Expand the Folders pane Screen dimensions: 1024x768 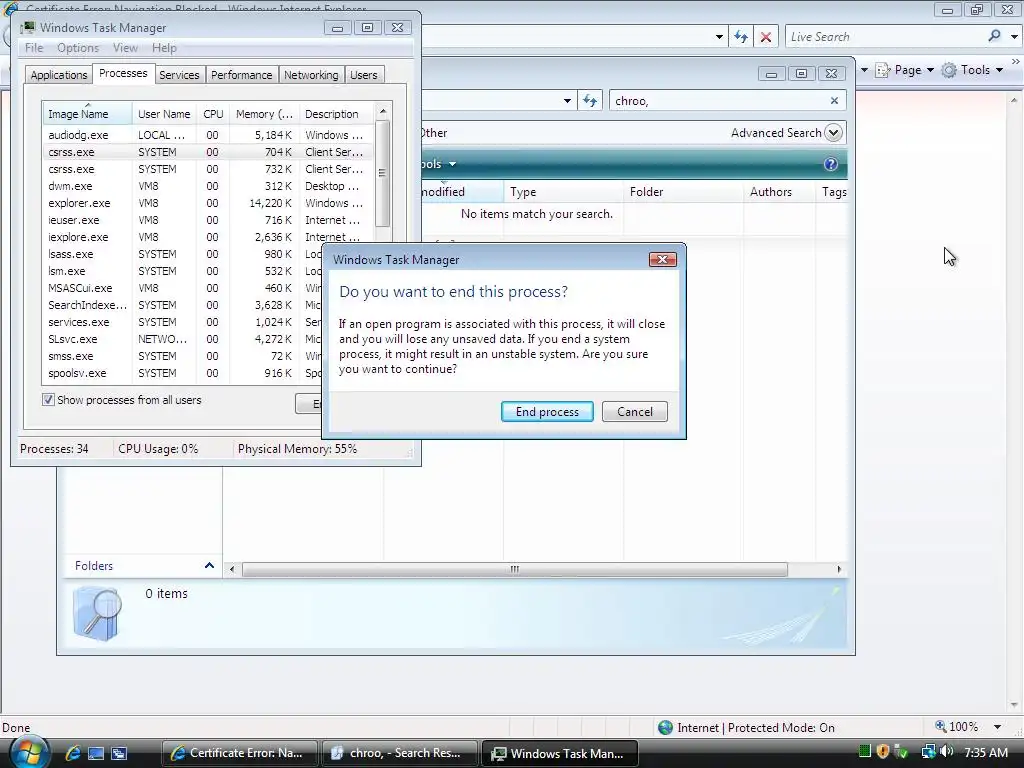209,566
